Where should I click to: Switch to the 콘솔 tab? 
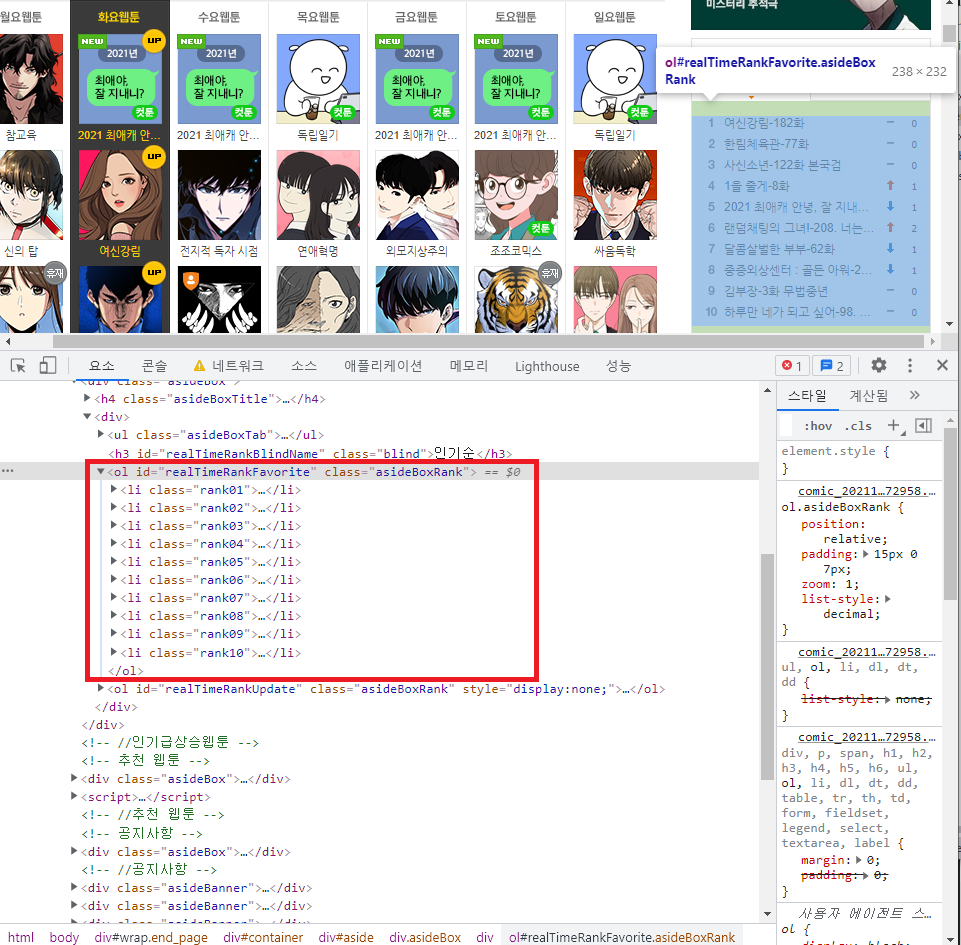(154, 366)
